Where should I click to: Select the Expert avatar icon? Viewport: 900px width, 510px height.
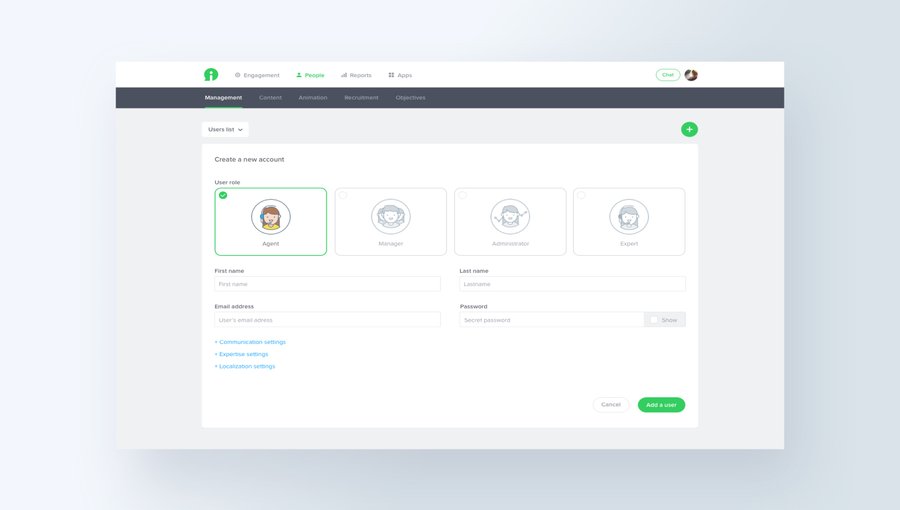pos(629,217)
